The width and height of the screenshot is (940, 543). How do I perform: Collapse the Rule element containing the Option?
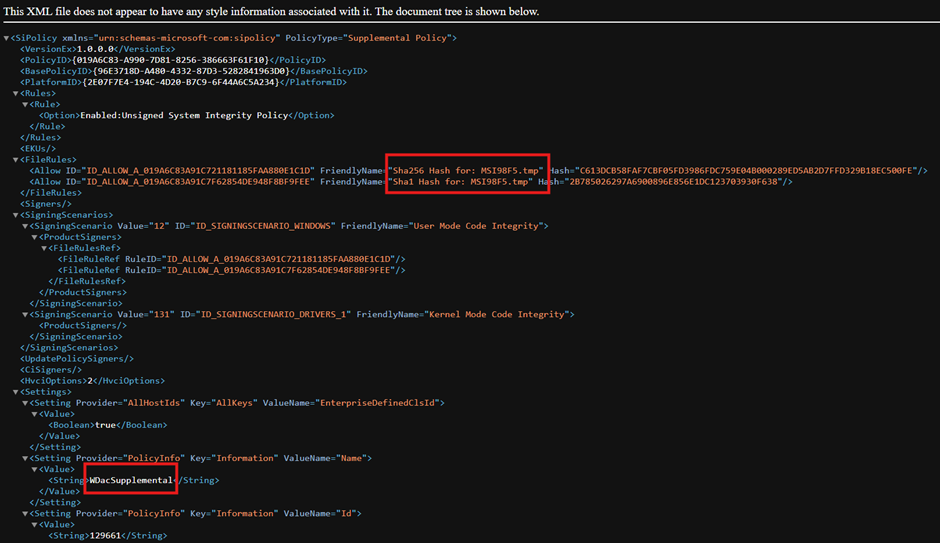point(26,104)
